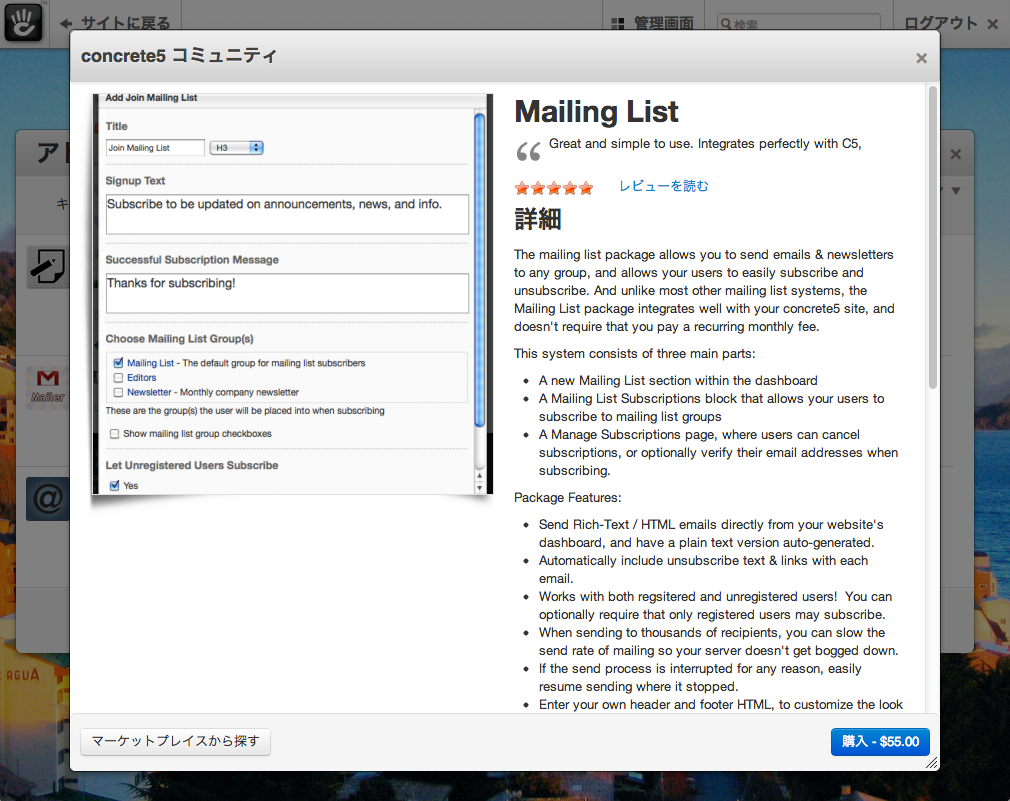Click the five-star rating icons
Image resolution: width=1010 pixels, height=801 pixels.
point(553,188)
